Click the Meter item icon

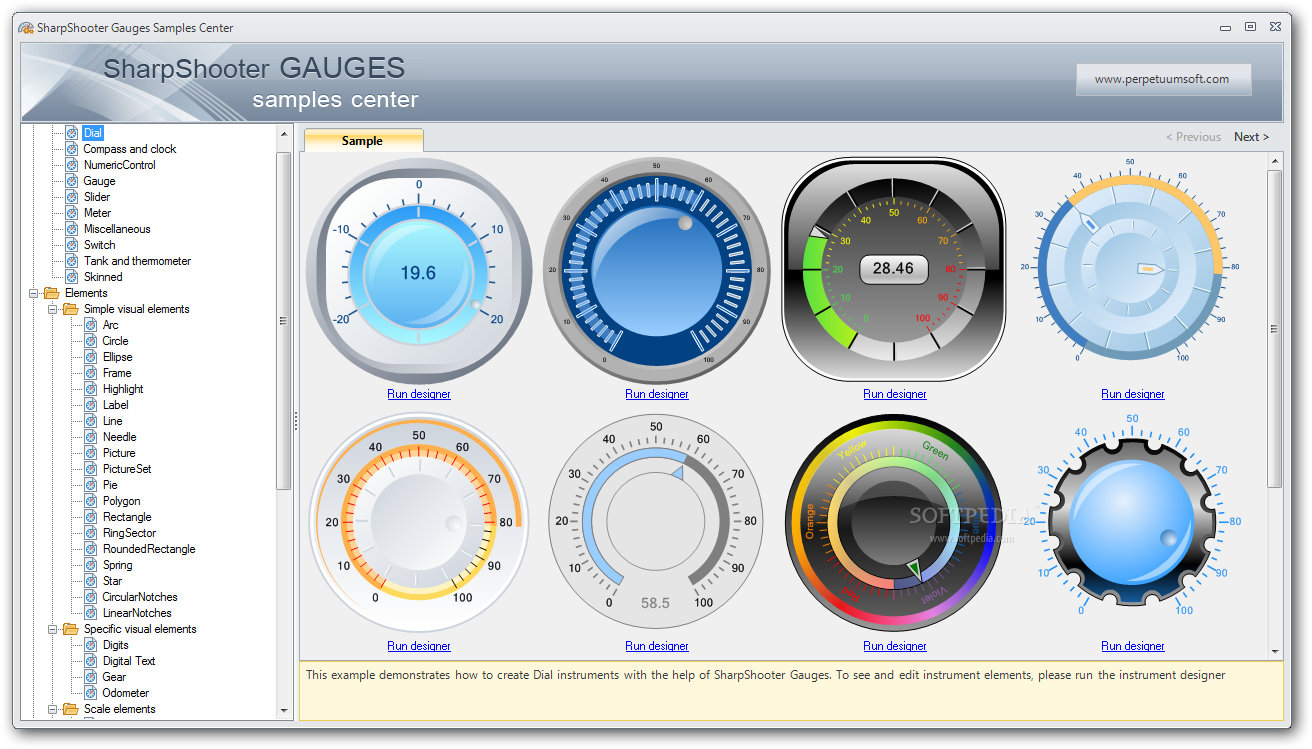72,213
